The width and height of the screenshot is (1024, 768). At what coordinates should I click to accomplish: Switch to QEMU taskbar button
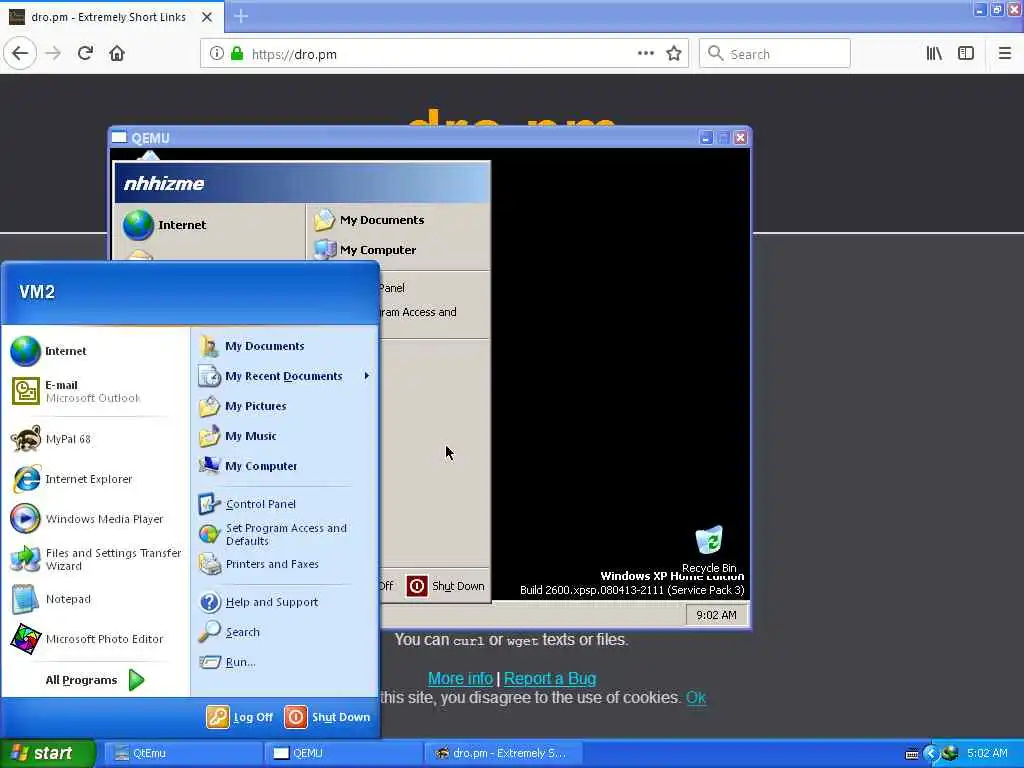pos(343,754)
